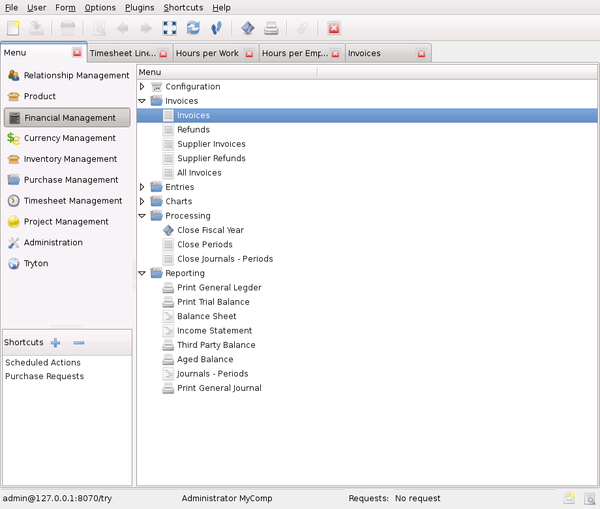Click the Attachment paperclip toolbar icon
This screenshot has height=509, width=600.
pyautogui.click(x=302, y=28)
